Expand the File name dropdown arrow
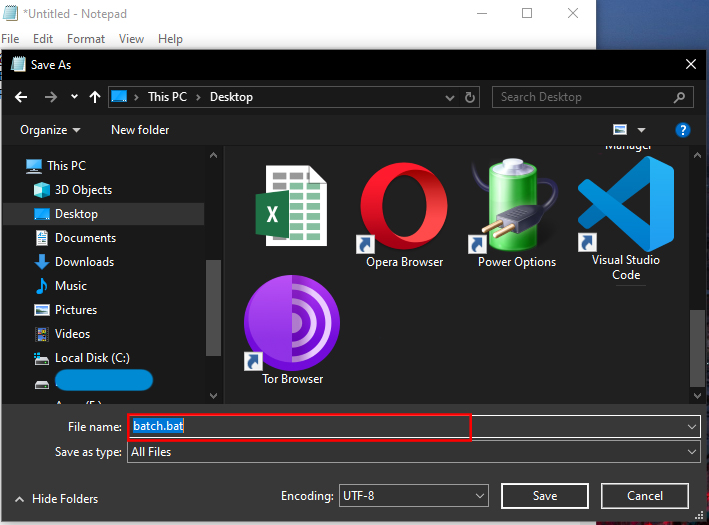 click(x=691, y=427)
